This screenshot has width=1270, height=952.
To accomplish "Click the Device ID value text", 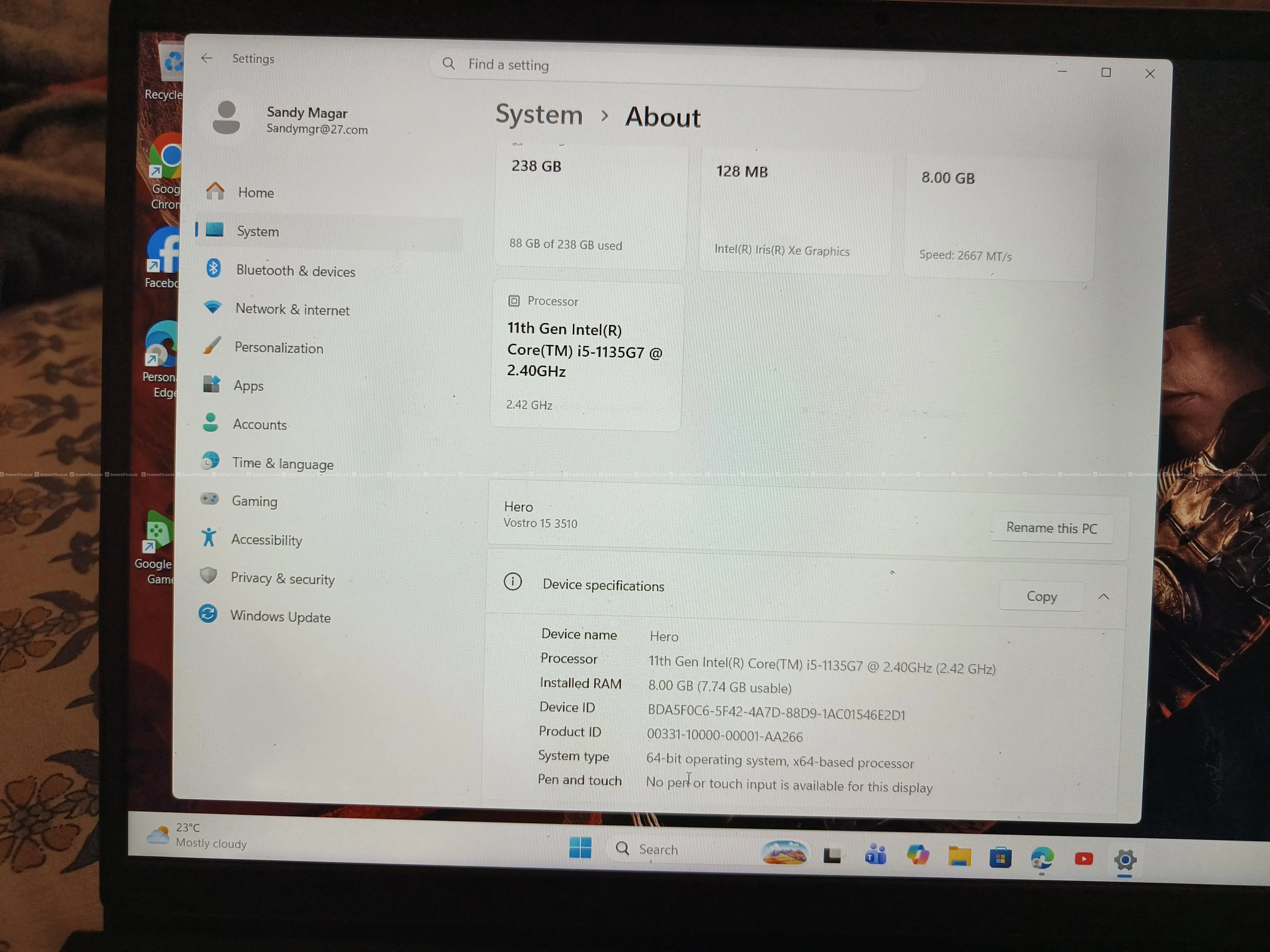I will point(776,712).
